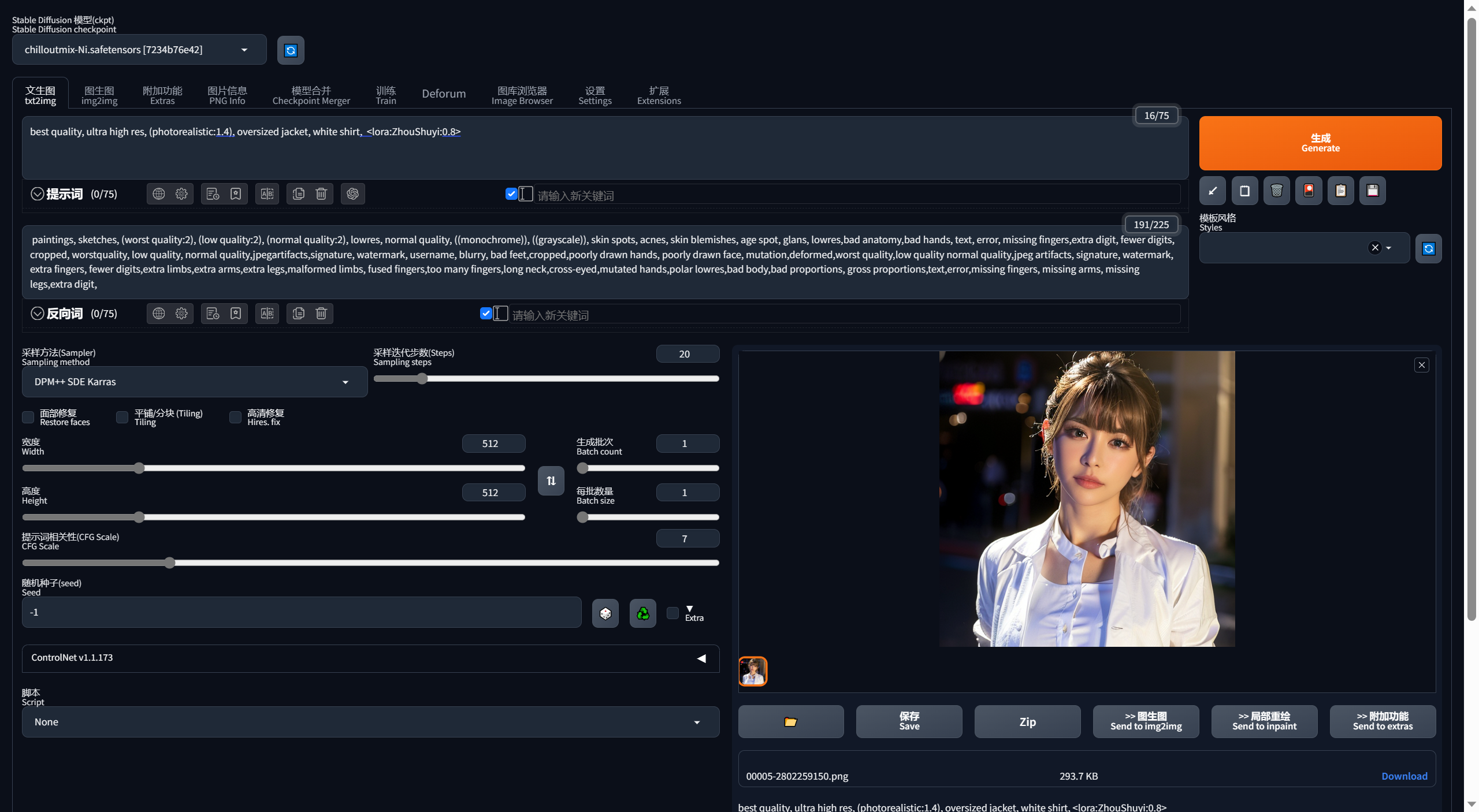Enable Restore faces checkbox
Viewport: 1479px width, 812px height.
click(x=28, y=418)
